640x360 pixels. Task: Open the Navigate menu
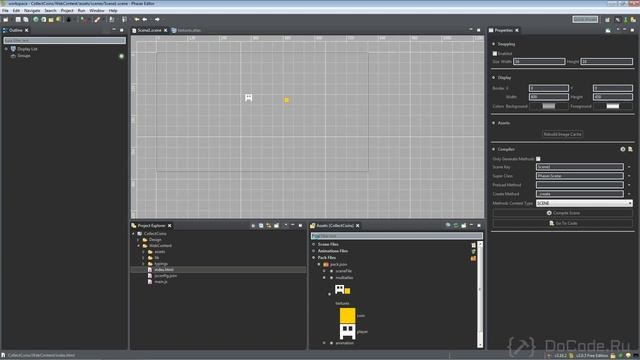32,11
